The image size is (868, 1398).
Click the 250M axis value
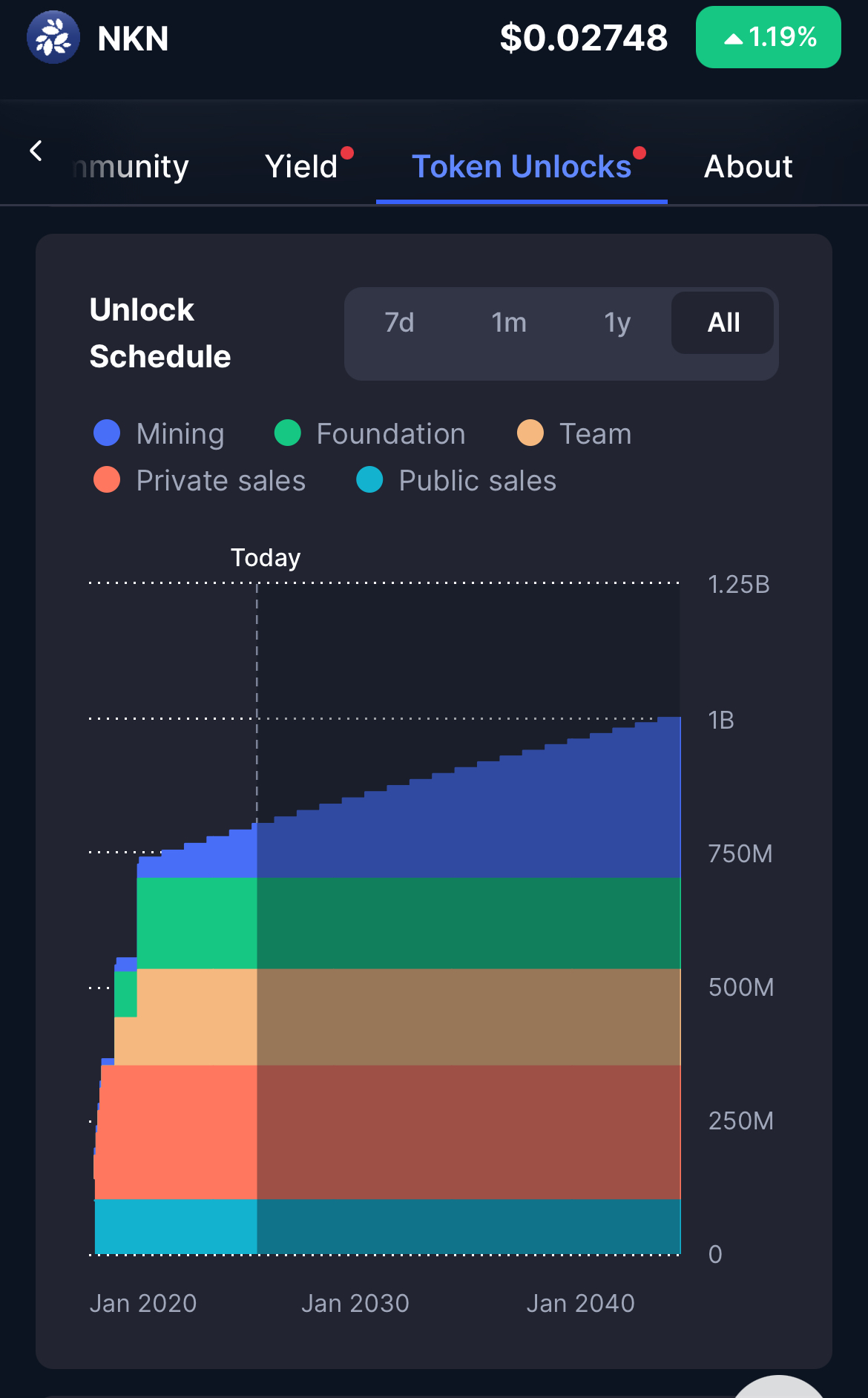click(x=741, y=1120)
